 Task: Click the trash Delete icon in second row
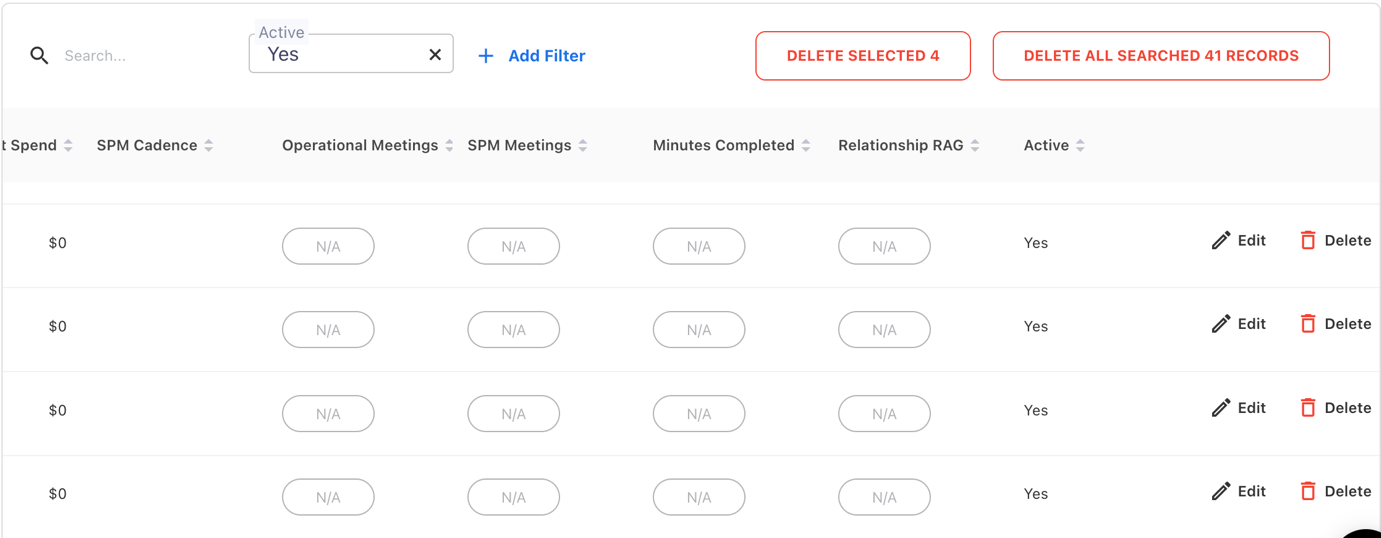[1308, 324]
